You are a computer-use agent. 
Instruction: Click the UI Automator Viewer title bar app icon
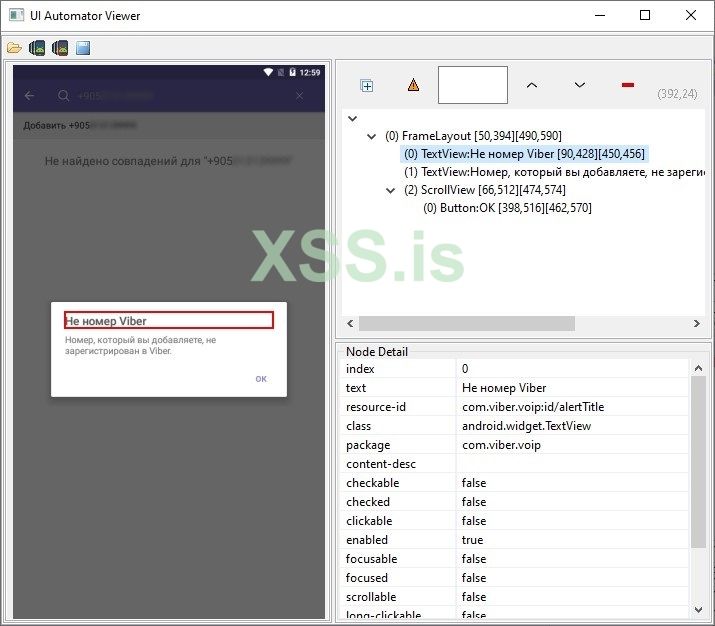click(x=16, y=15)
